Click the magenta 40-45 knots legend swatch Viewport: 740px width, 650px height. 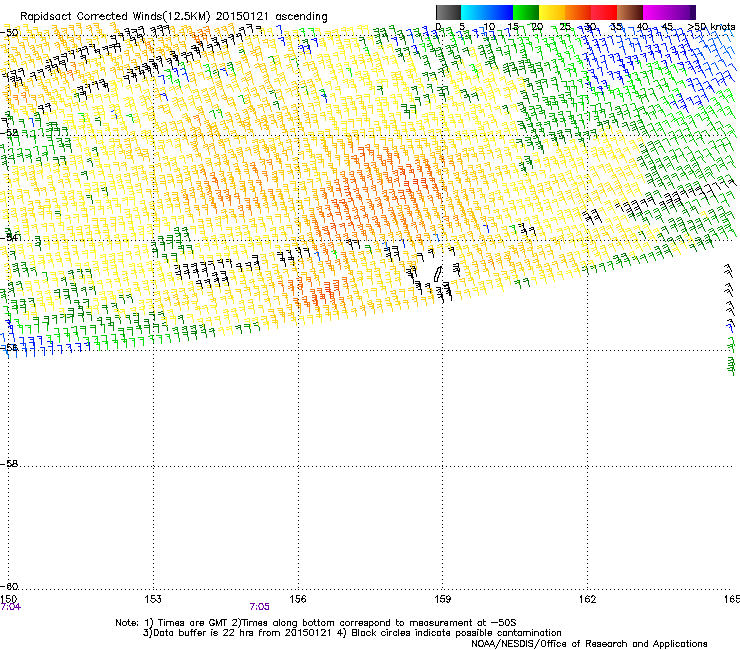[x=656, y=12]
